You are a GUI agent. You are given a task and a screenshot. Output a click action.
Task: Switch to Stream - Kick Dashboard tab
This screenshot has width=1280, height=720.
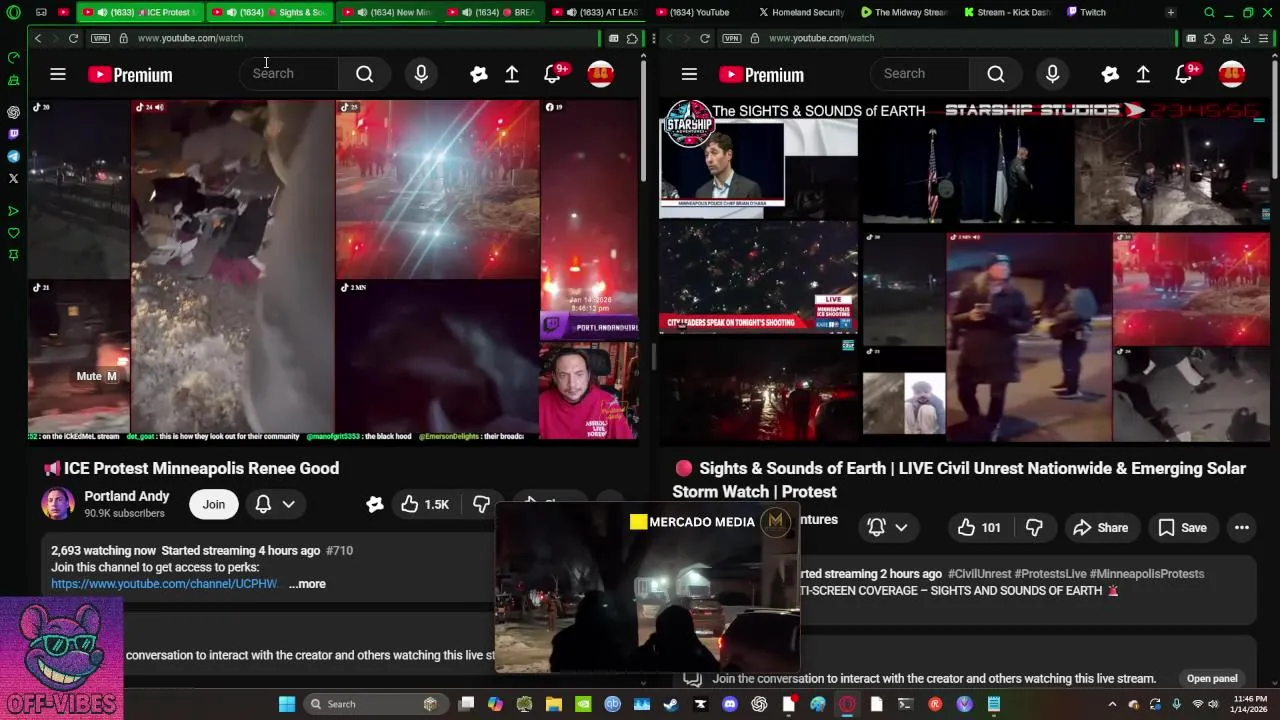click(x=1008, y=12)
